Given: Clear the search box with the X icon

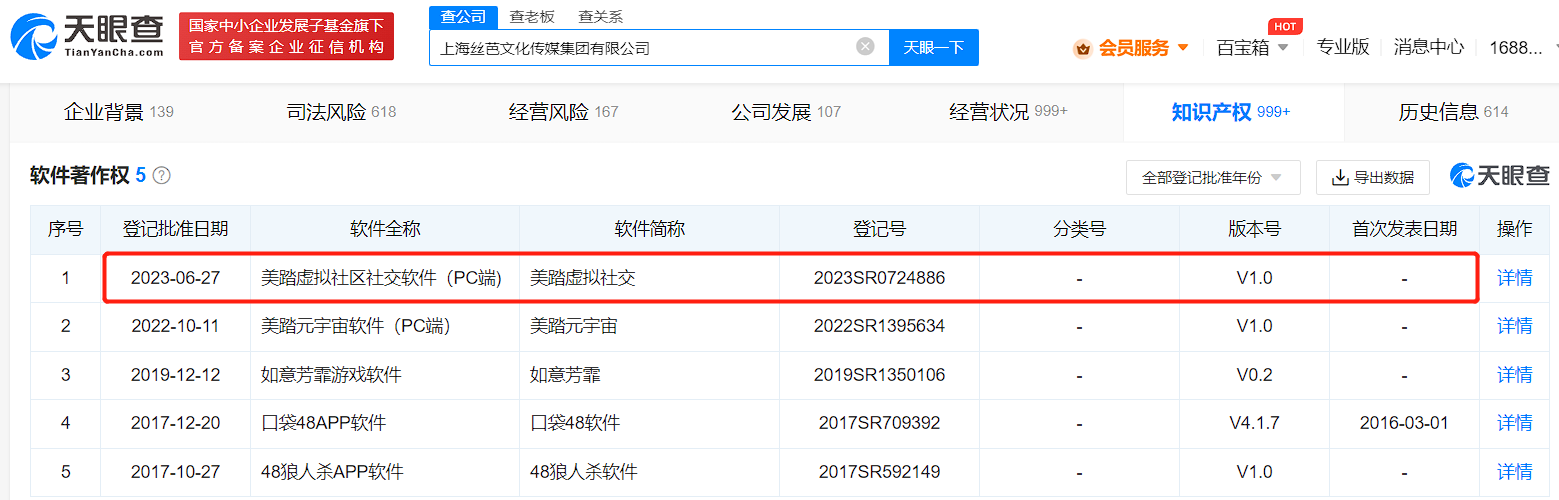Looking at the screenshot, I should pyautogui.click(x=866, y=46).
